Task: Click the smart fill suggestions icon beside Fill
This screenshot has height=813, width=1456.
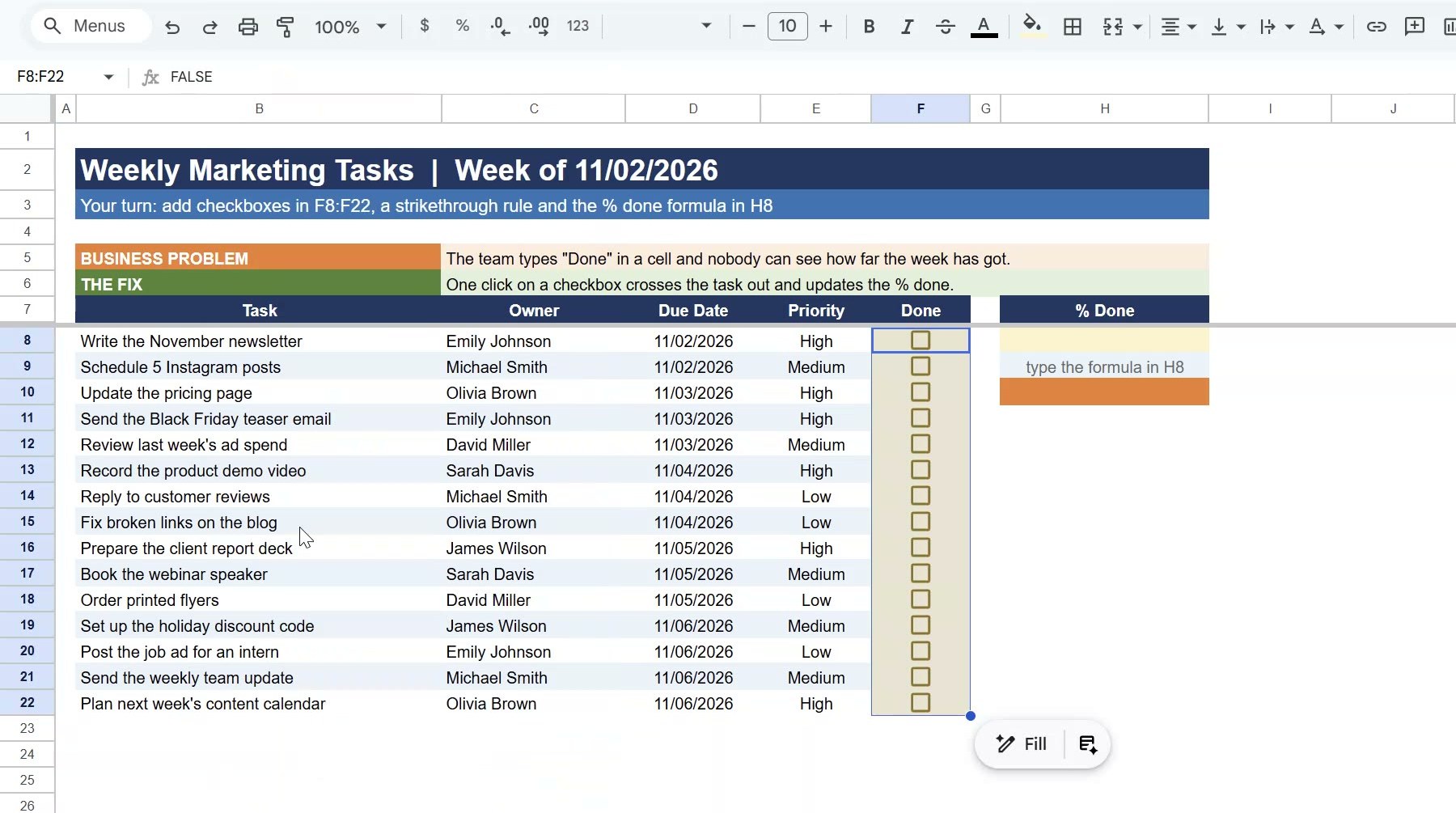Action: [1088, 744]
